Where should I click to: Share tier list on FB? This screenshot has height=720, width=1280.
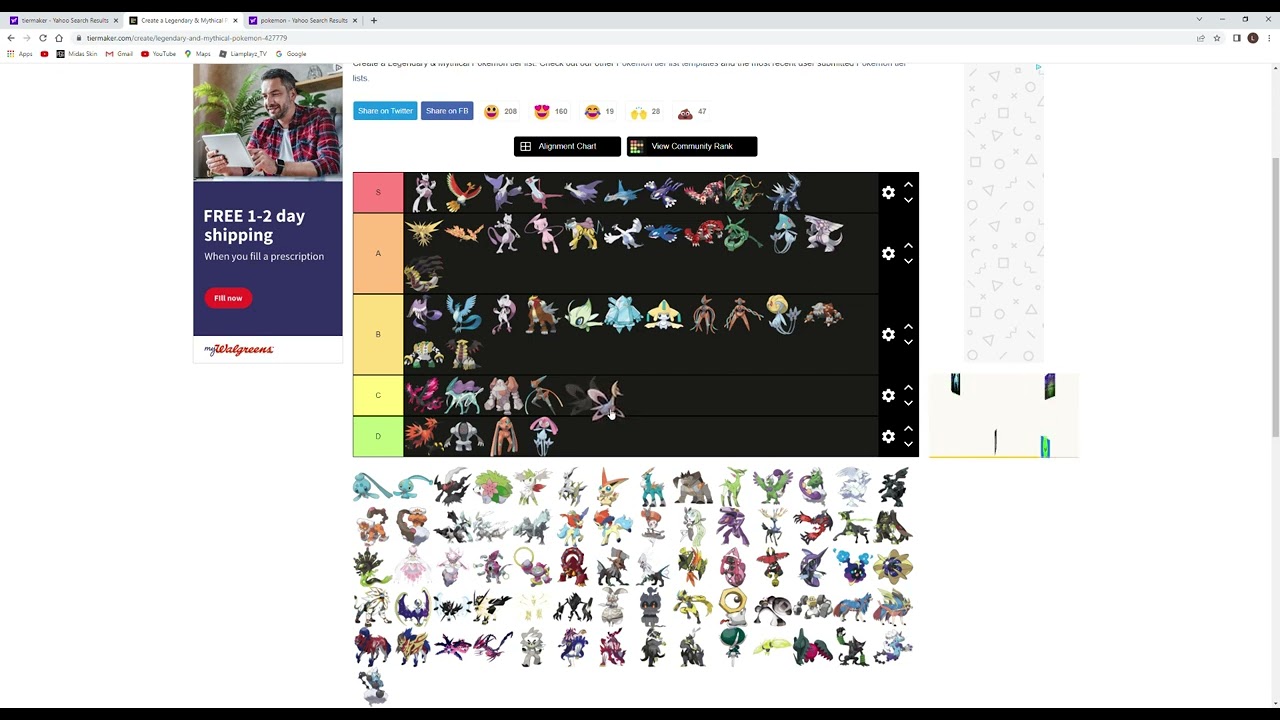point(447,111)
